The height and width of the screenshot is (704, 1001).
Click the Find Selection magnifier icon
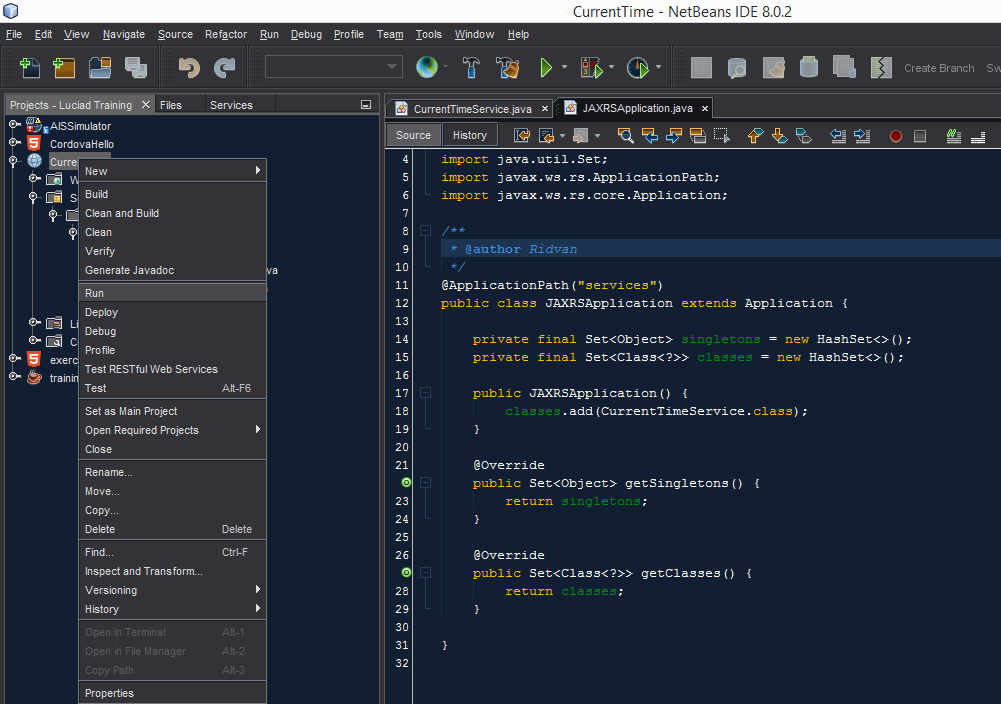pyautogui.click(x=625, y=135)
